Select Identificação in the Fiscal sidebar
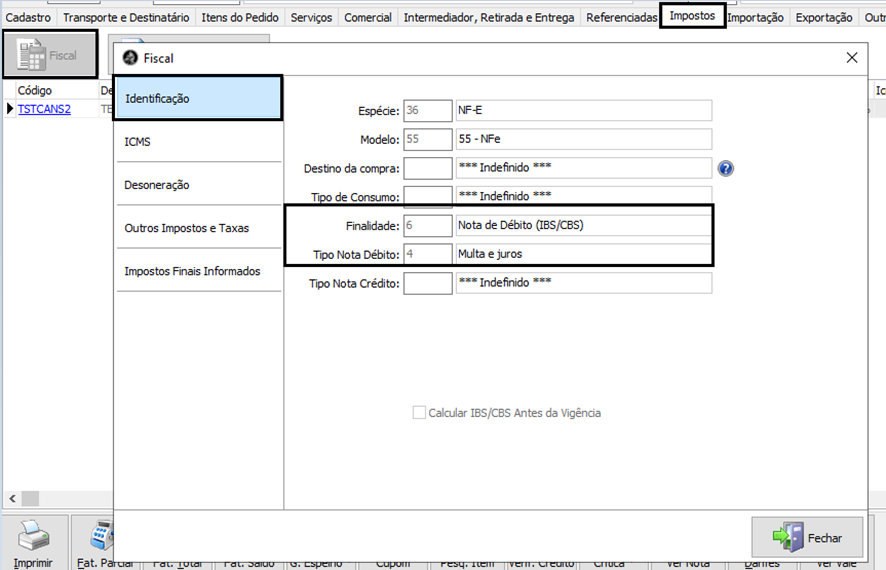886x570 pixels. (197, 98)
